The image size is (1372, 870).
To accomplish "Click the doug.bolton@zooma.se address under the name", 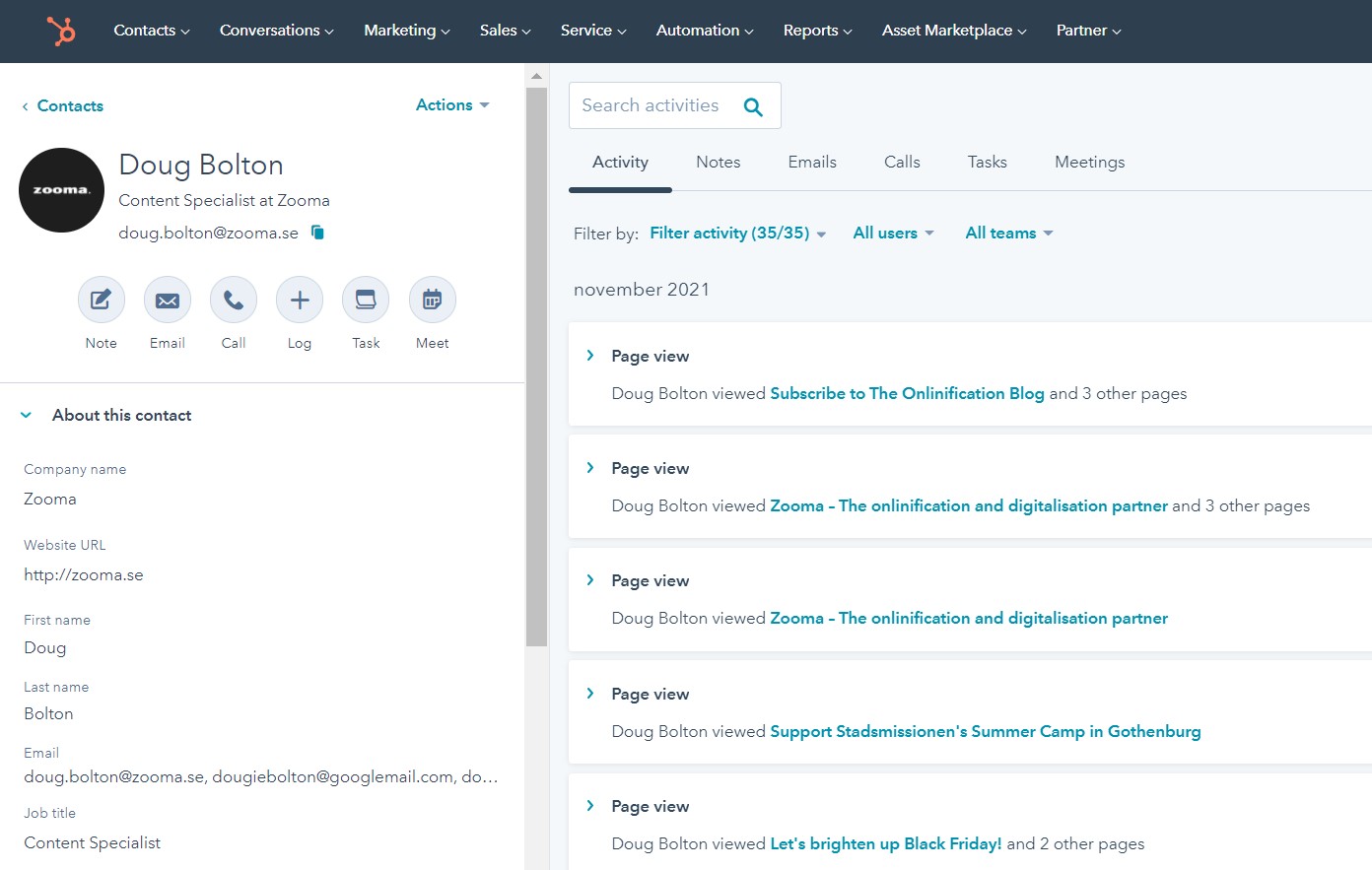I will [x=208, y=233].
